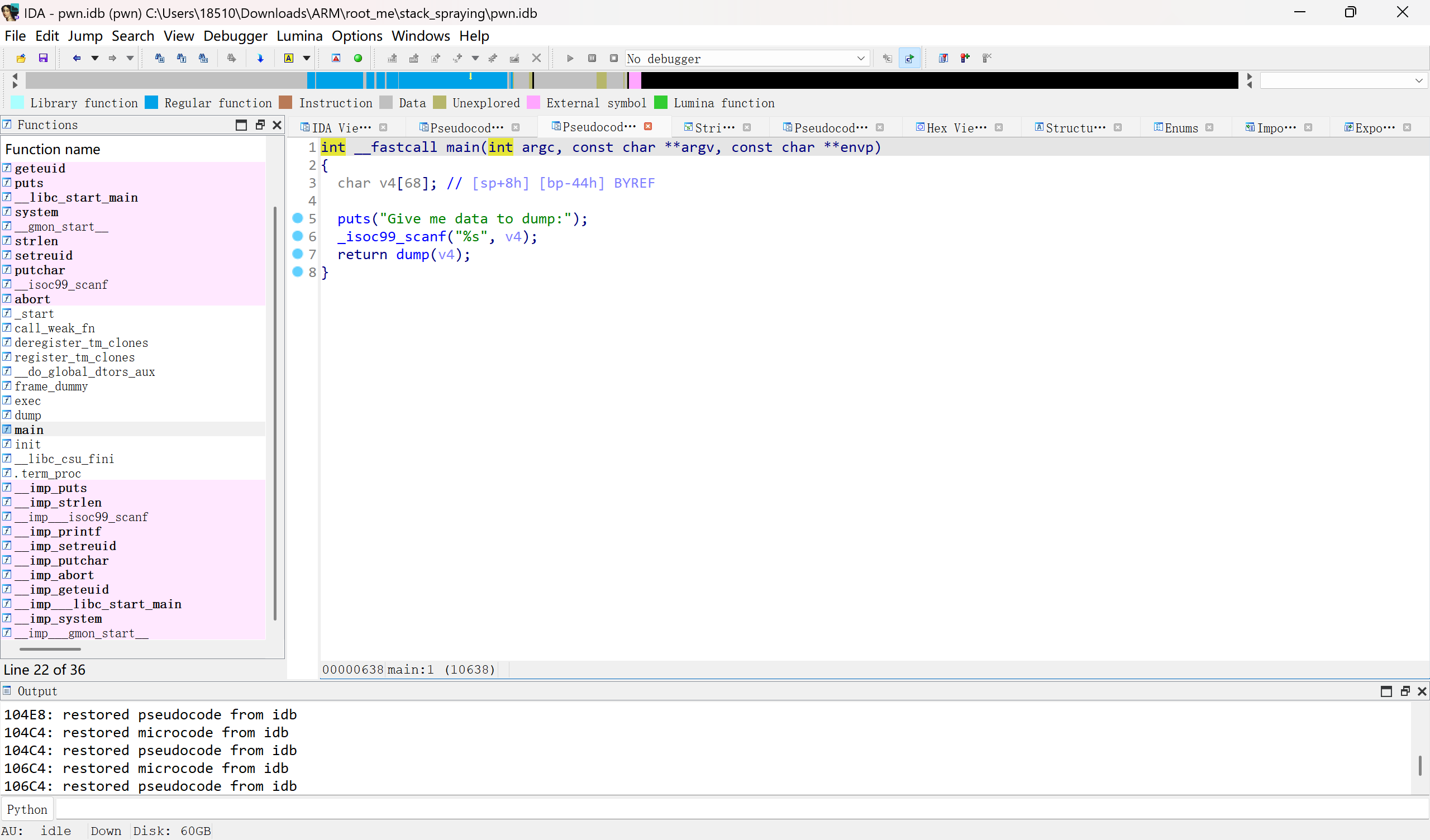Open the Debugger menu
This screenshot has height=840, width=1430.
(235, 36)
